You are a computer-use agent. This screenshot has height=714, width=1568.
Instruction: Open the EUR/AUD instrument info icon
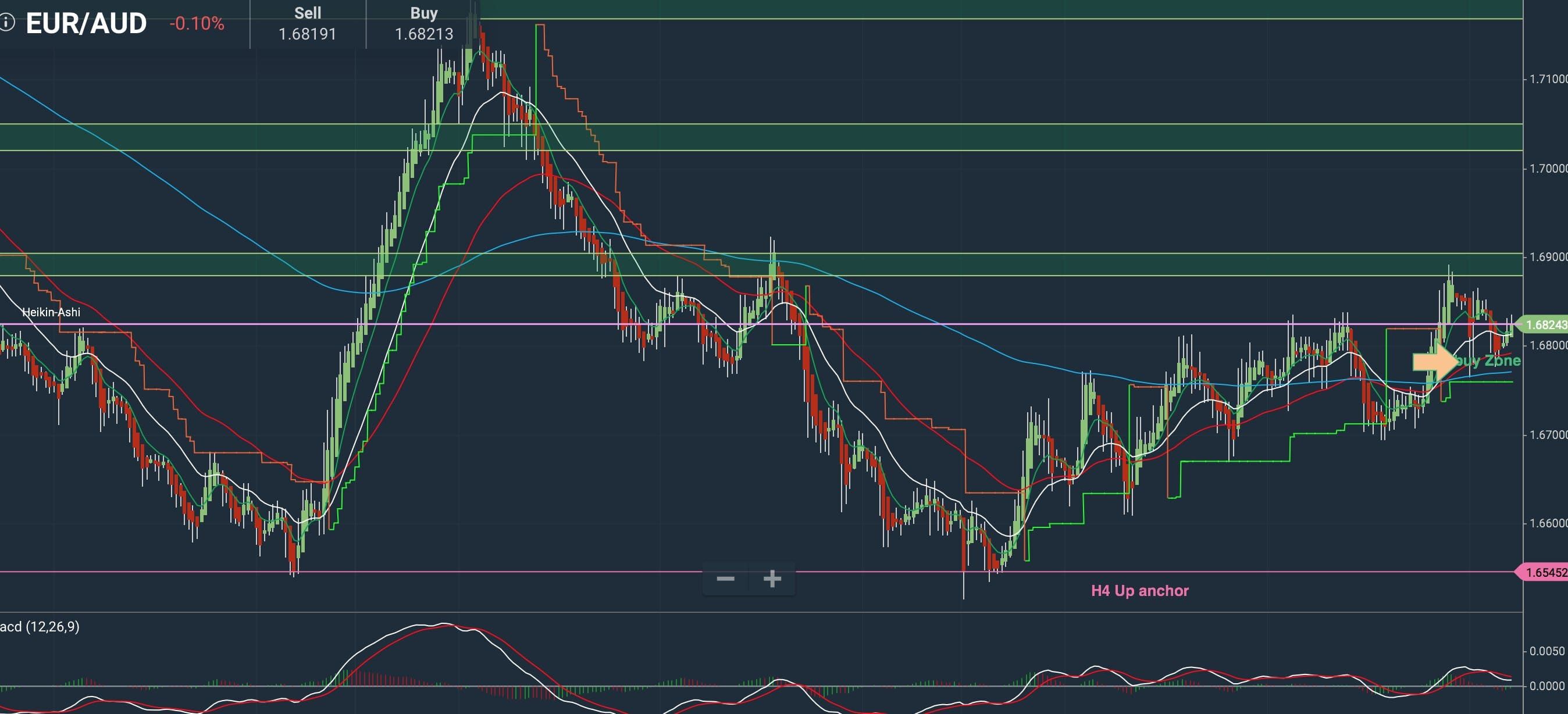pyautogui.click(x=6, y=23)
